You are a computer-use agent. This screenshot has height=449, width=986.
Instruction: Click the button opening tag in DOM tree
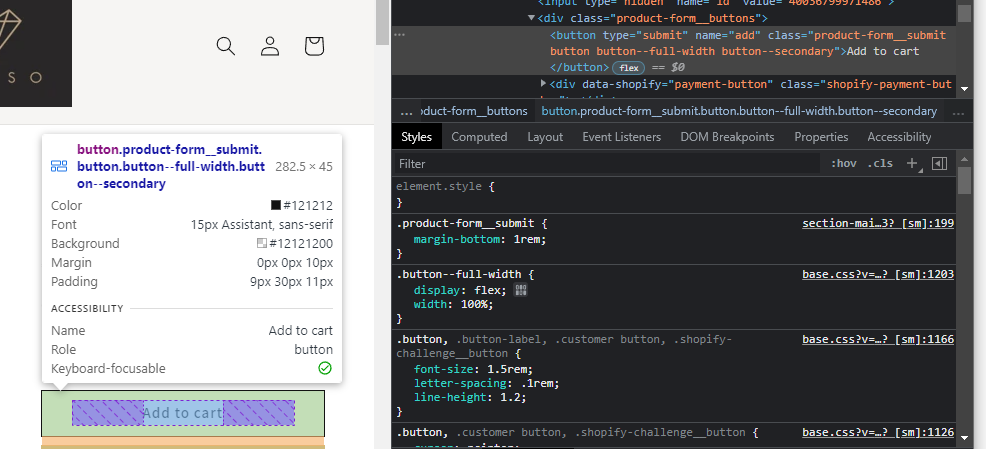click(x=748, y=43)
